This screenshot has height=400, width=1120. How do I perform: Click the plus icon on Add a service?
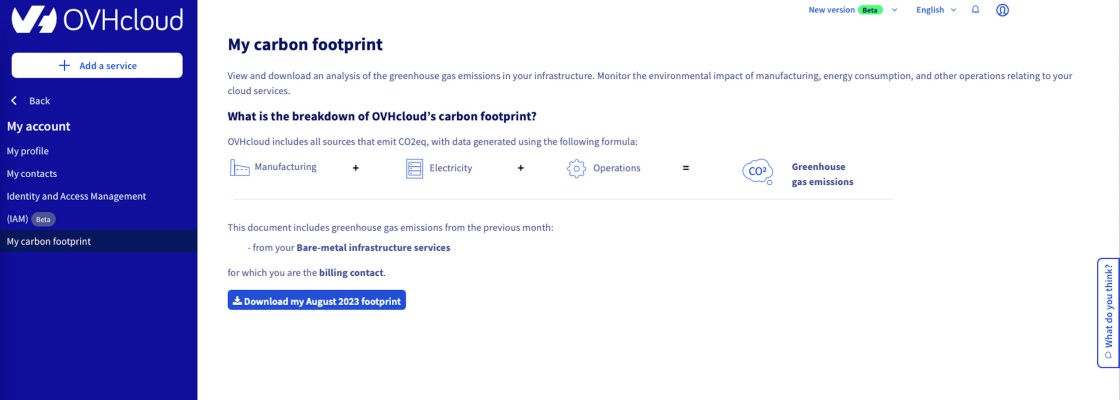65,65
